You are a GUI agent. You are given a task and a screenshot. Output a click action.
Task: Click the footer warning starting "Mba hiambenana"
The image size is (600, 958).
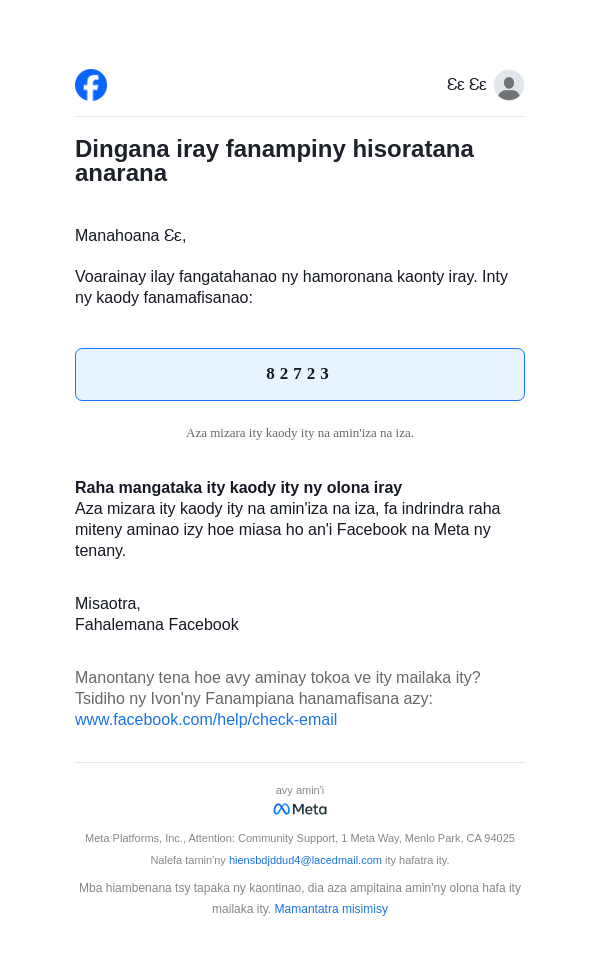(x=300, y=888)
